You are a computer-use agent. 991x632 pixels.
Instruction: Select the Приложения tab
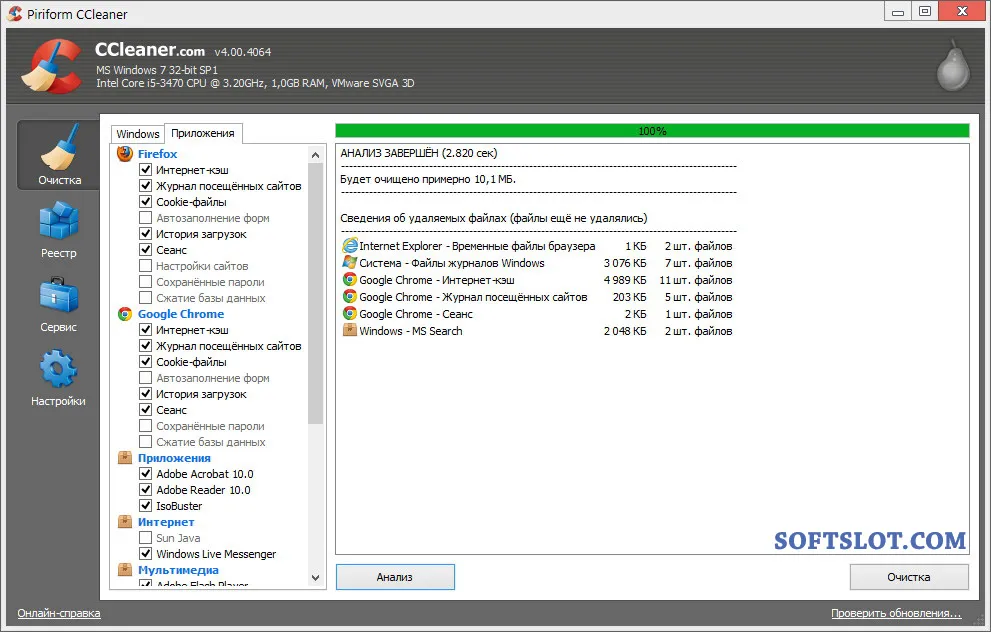(x=203, y=133)
